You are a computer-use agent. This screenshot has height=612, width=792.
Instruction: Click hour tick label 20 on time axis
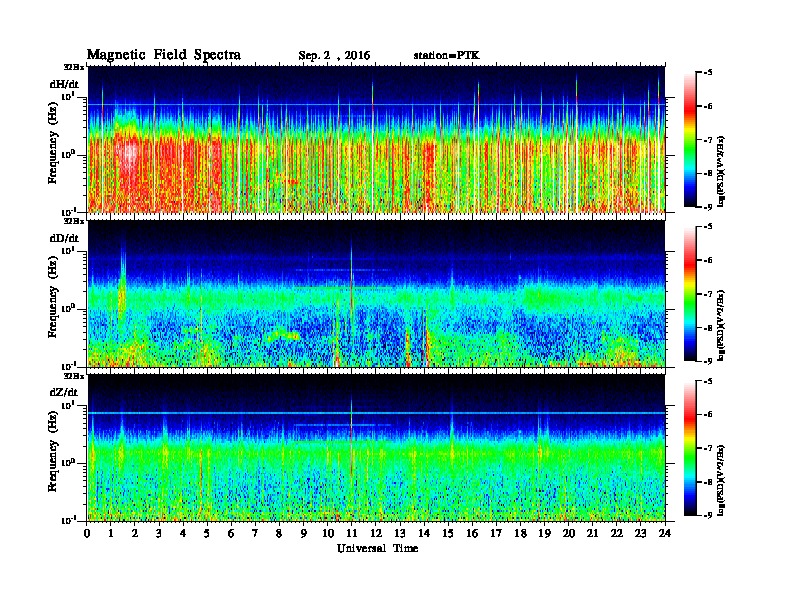point(569,534)
